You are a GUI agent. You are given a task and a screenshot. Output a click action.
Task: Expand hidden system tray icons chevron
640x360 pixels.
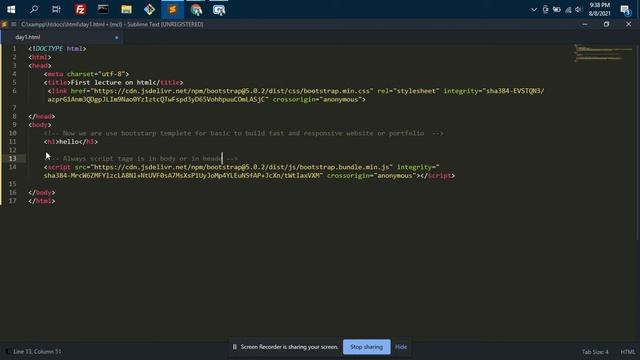(x=533, y=9)
